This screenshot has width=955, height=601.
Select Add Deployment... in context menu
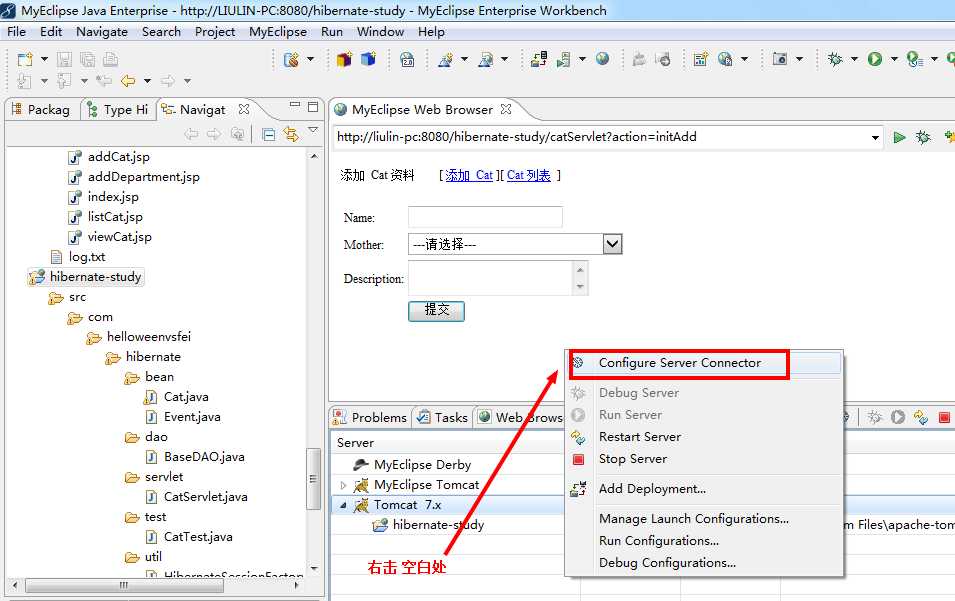click(x=705, y=488)
